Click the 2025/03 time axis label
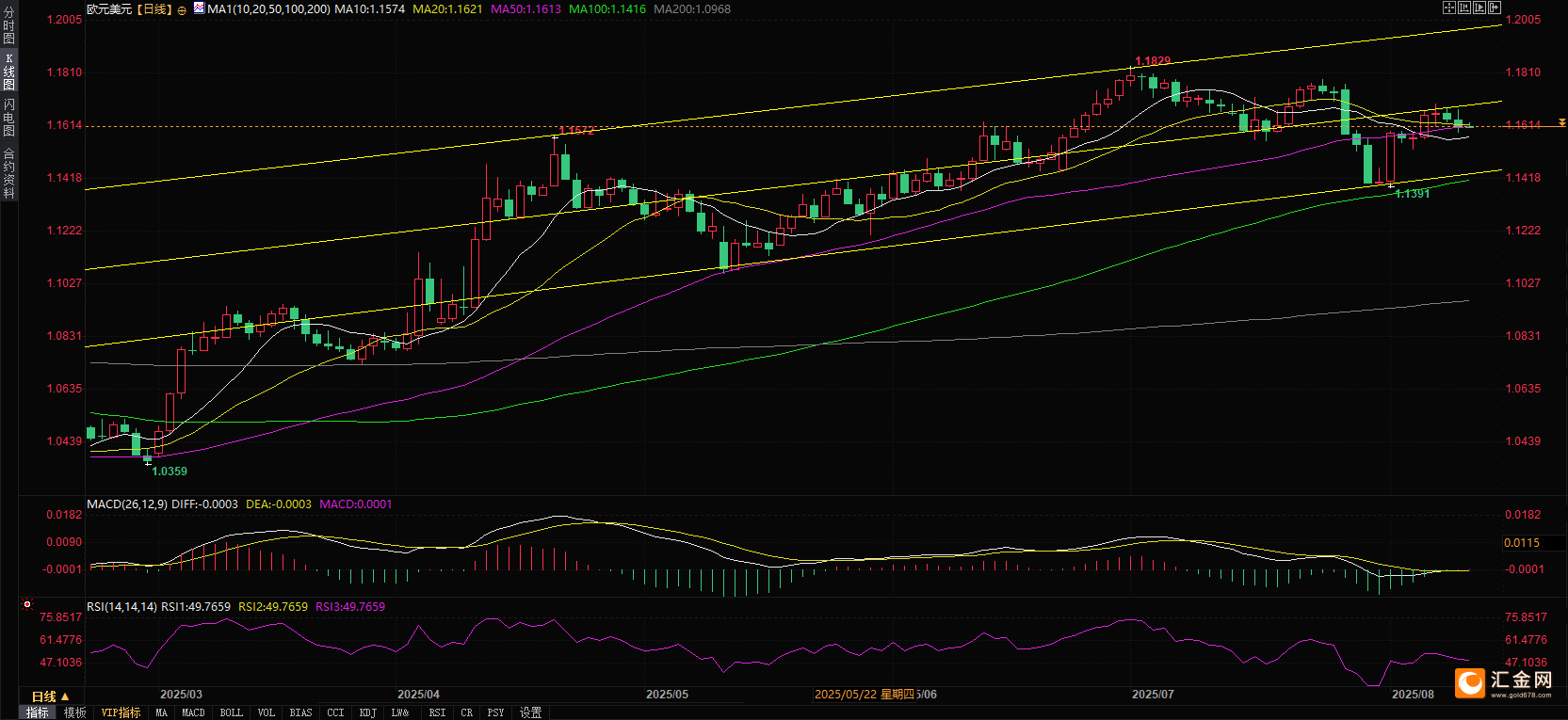 pos(181,695)
